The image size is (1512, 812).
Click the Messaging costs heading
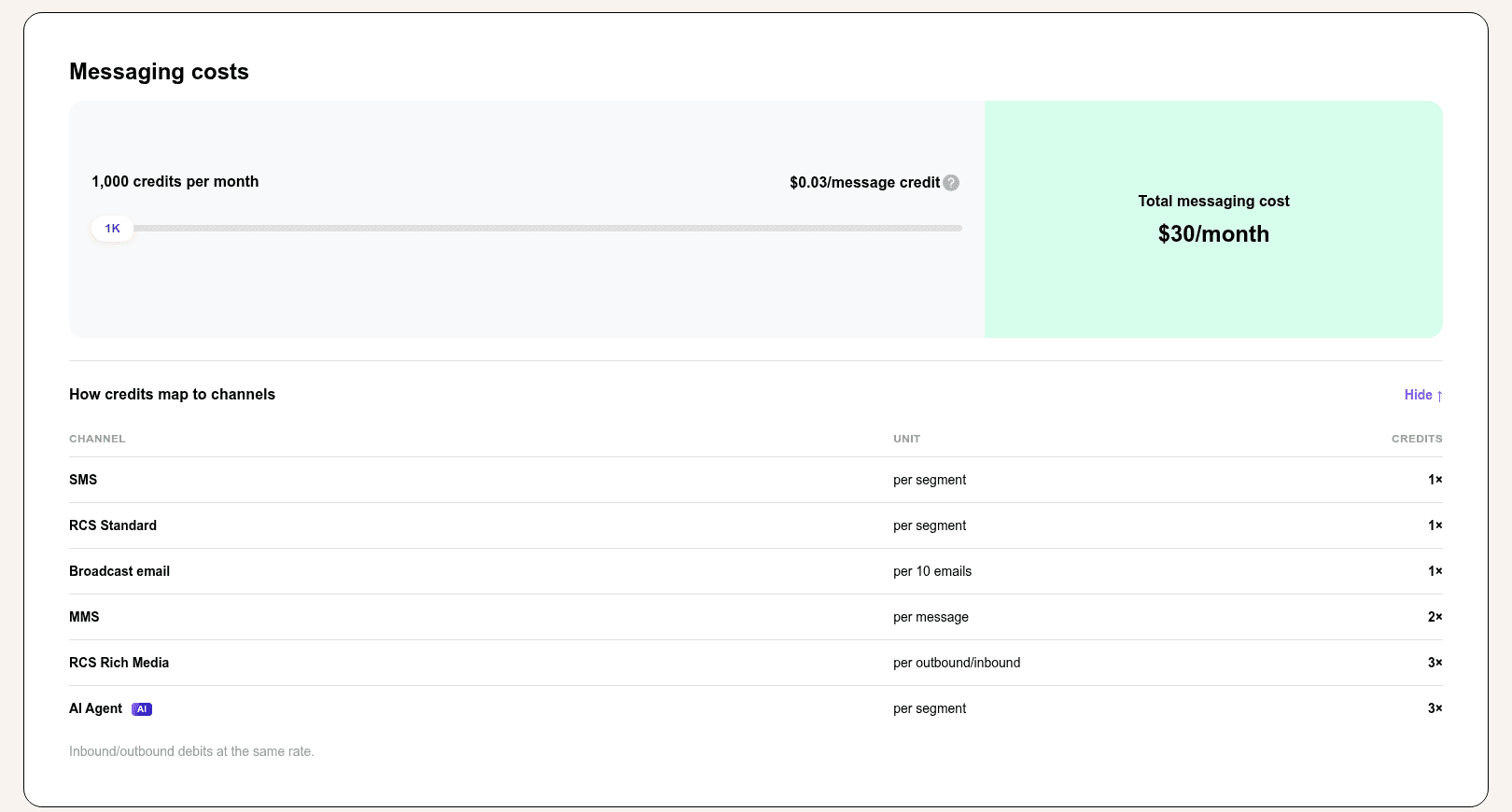pos(159,72)
